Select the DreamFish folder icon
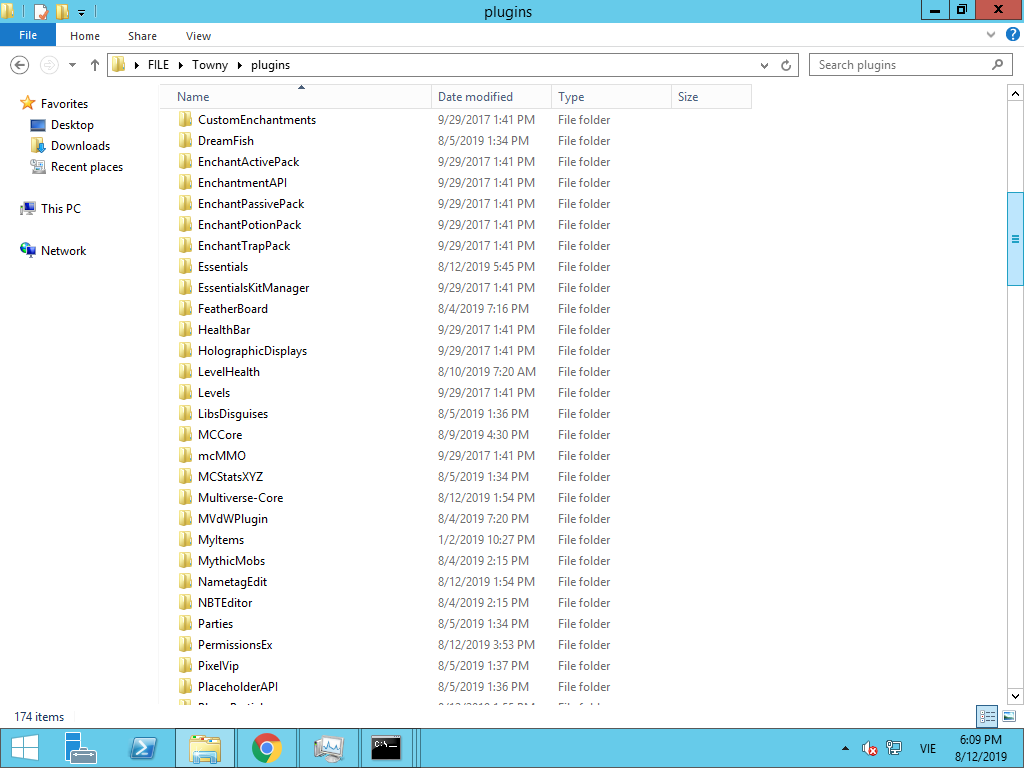The image size is (1024, 768). point(185,140)
